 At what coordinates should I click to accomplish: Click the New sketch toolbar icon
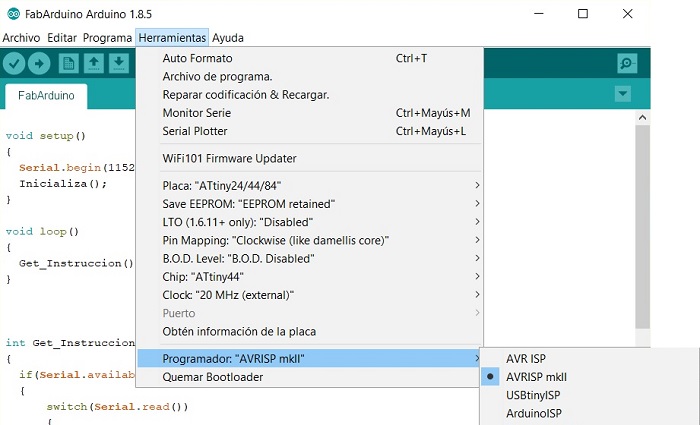68,63
